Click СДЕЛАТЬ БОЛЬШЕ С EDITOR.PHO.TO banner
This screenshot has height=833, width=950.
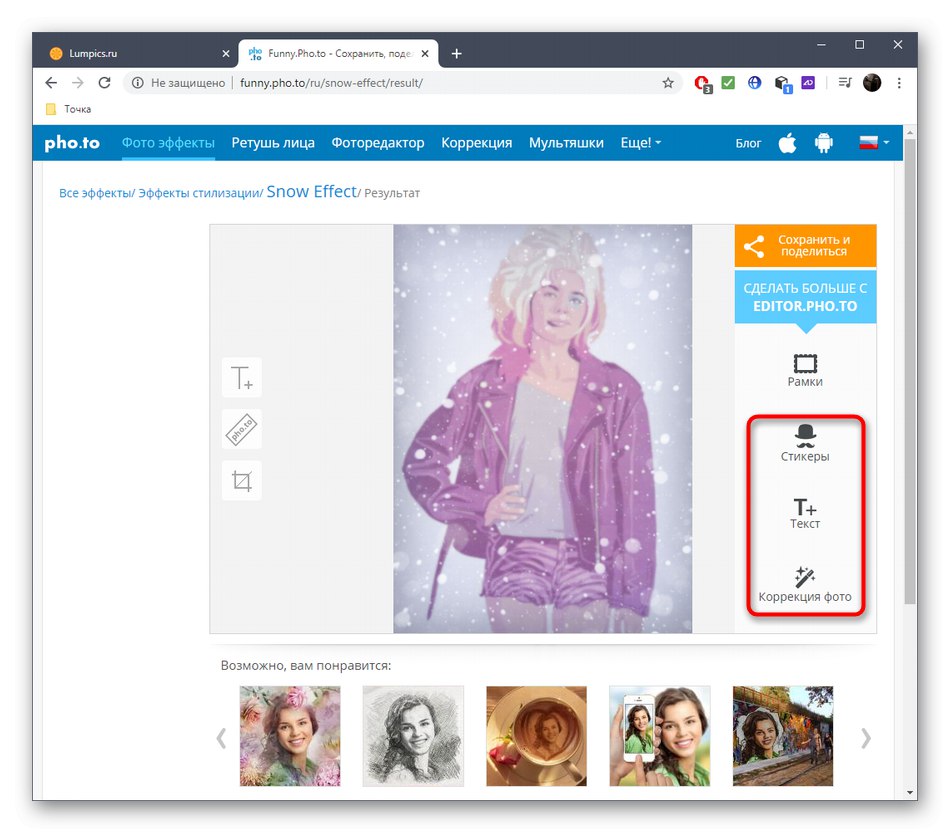(805, 297)
